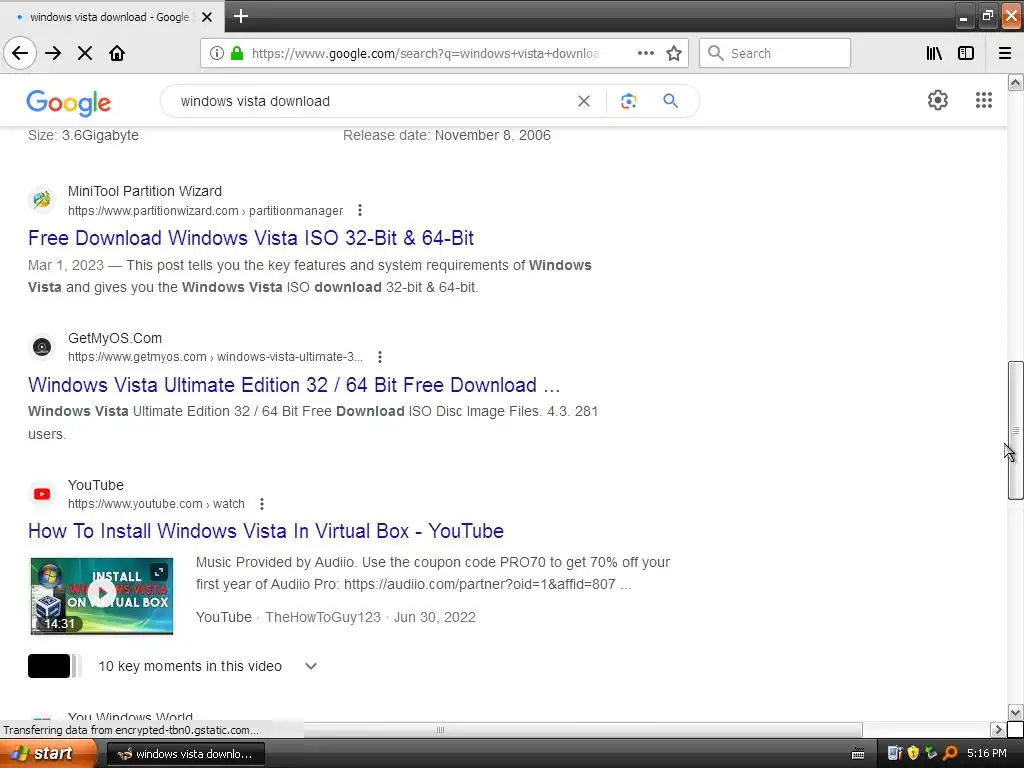1024x768 pixels.
Task: Open options for the GetMyOS.Com result
Action: tap(379, 357)
